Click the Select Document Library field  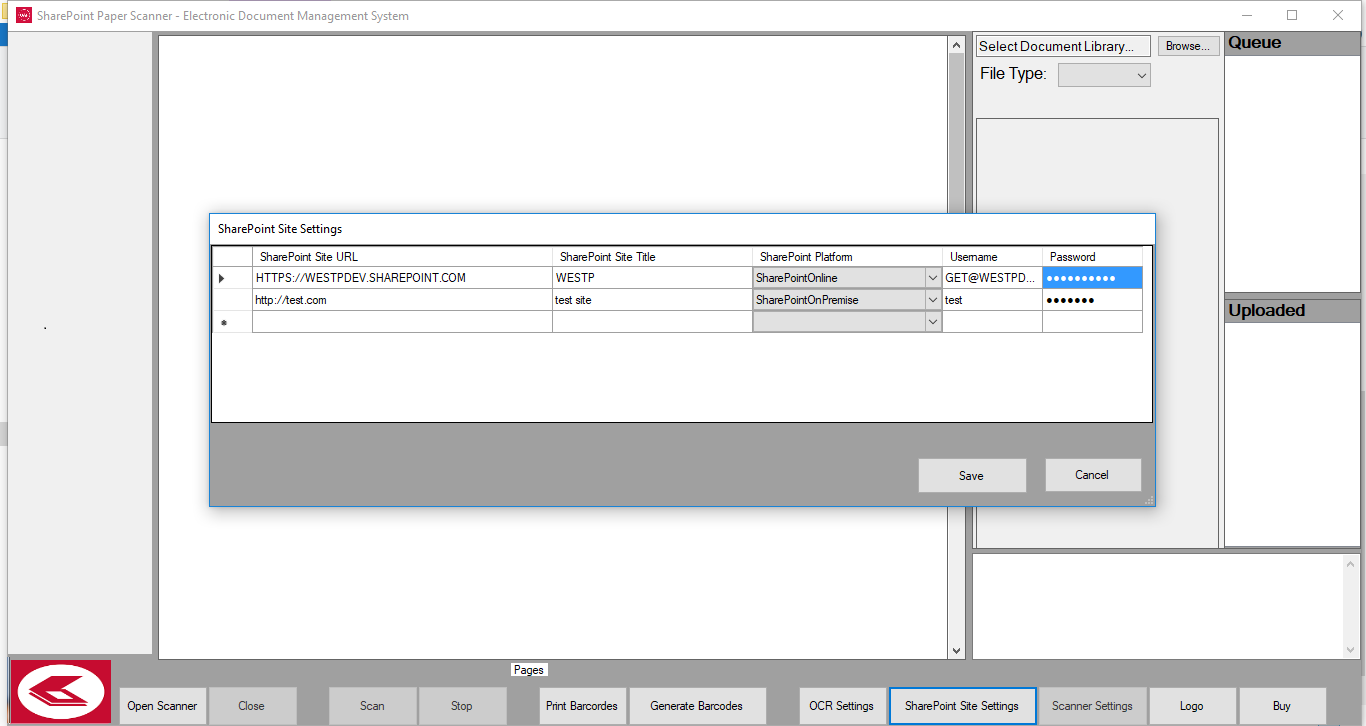coord(1063,46)
